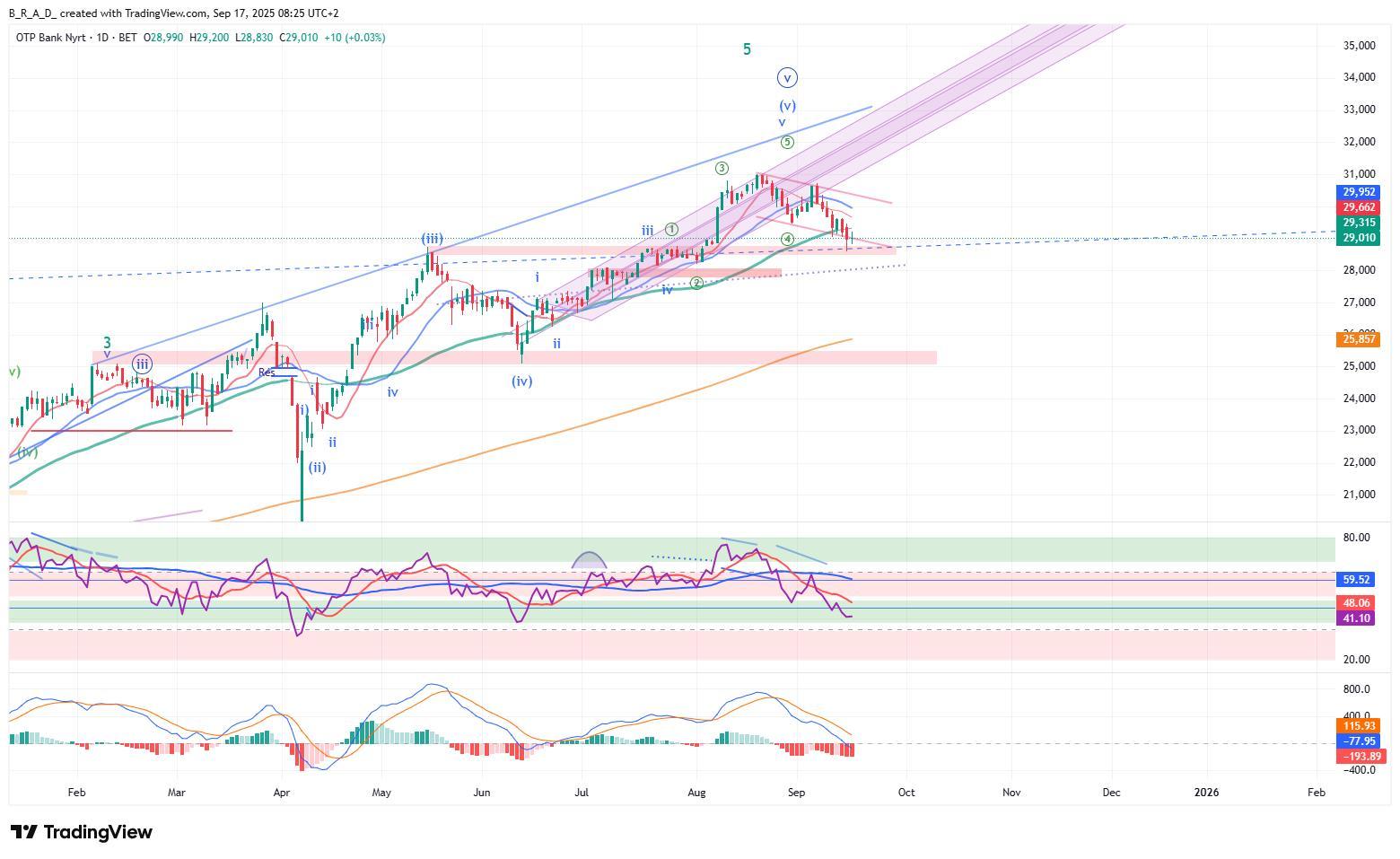Viewport: 1400px width, 859px height.
Task: Select the low value L28,830
Action: pos(256,38)
